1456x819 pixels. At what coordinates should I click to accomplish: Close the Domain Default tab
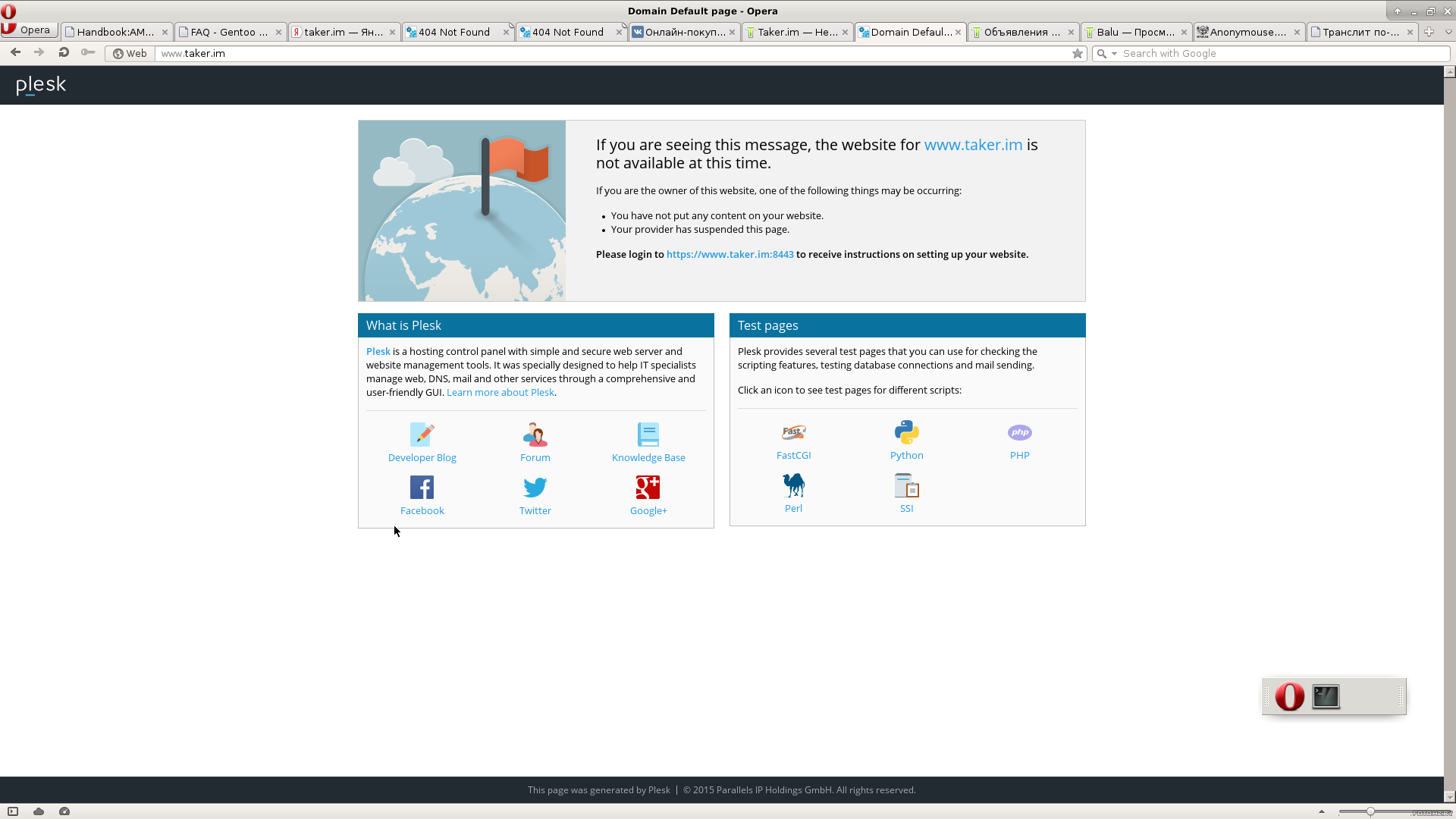click(958, 32)
